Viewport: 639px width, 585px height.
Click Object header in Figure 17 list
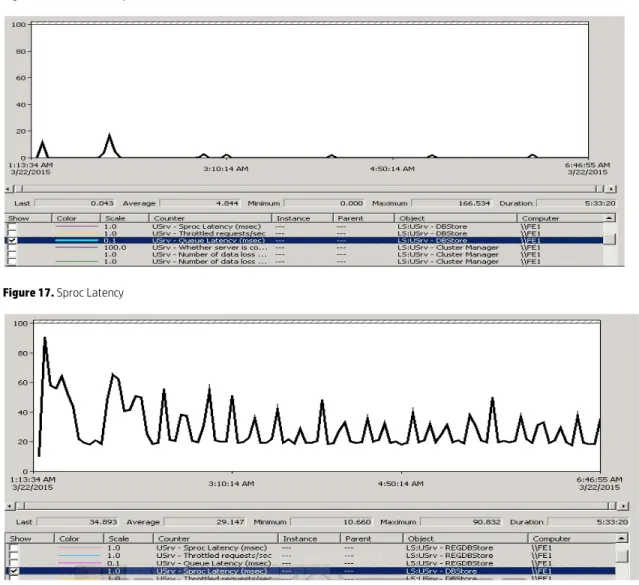pos(465,539)
